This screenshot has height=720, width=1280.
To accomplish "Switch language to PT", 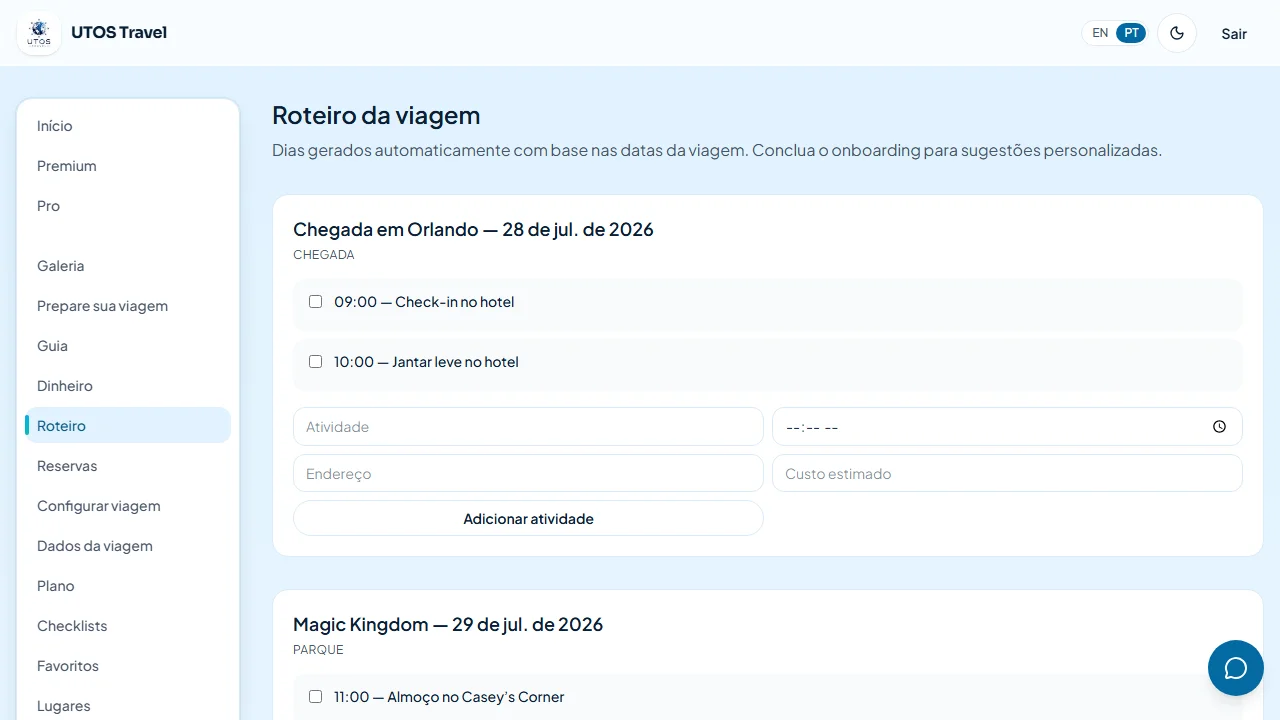I will 1131,33.
